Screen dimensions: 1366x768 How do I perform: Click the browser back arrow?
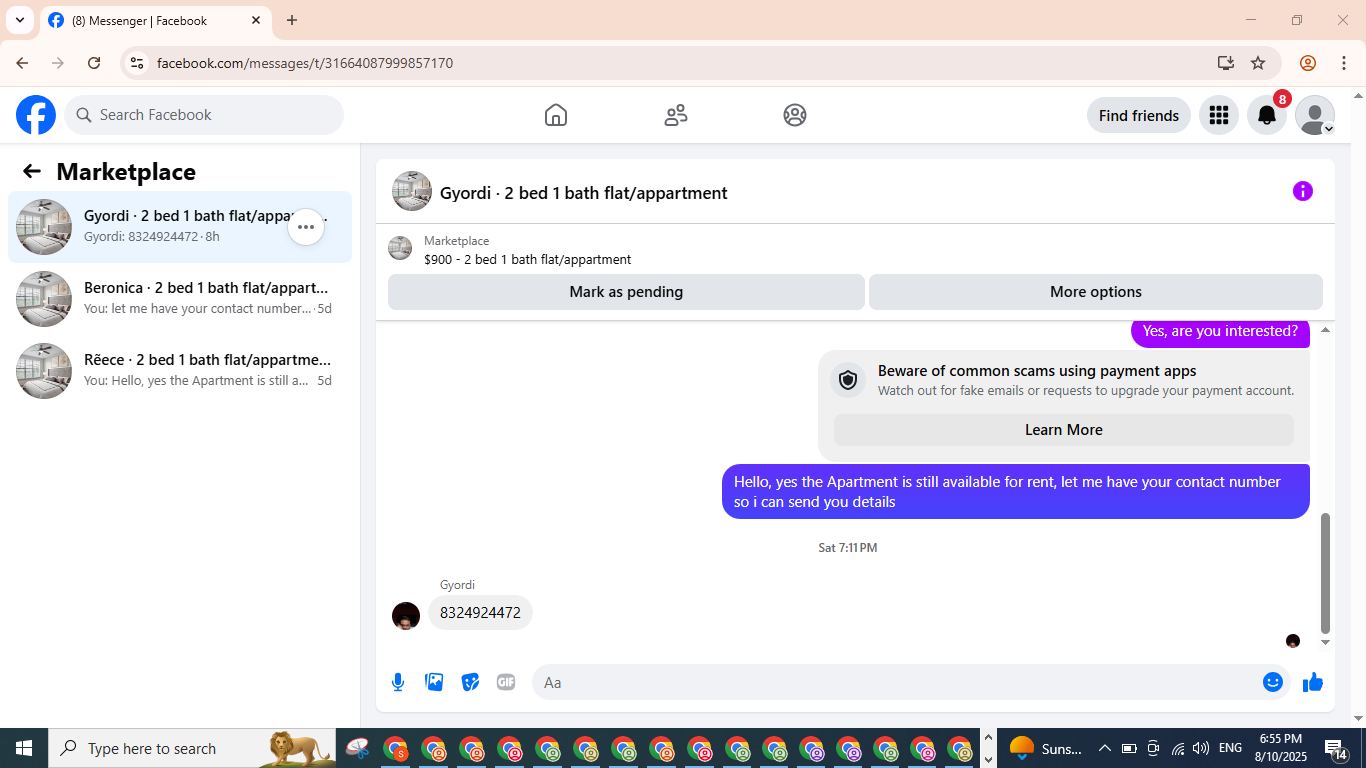pos(22,63)
